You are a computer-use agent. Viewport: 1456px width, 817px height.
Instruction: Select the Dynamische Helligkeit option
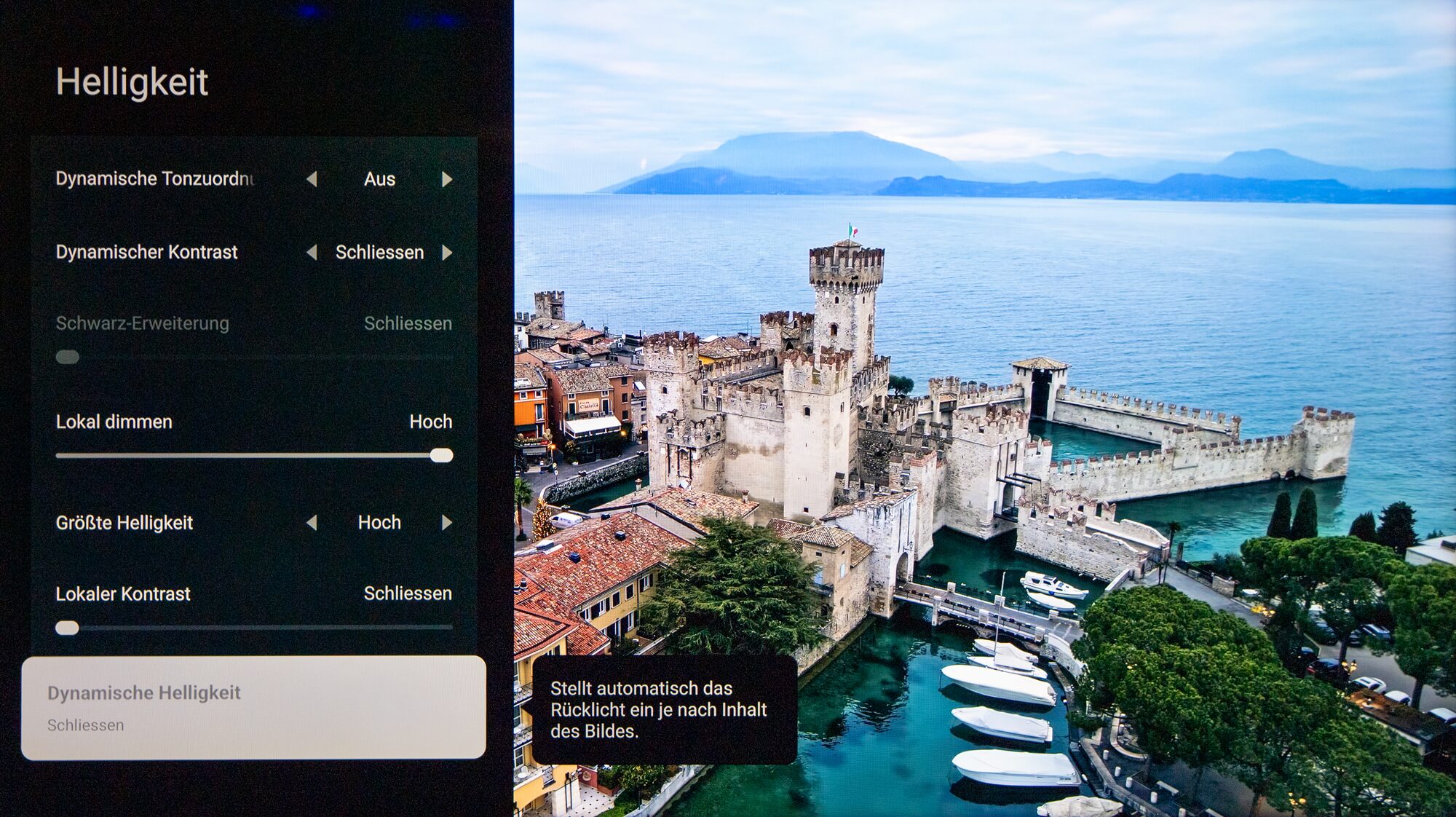(253, 707)
